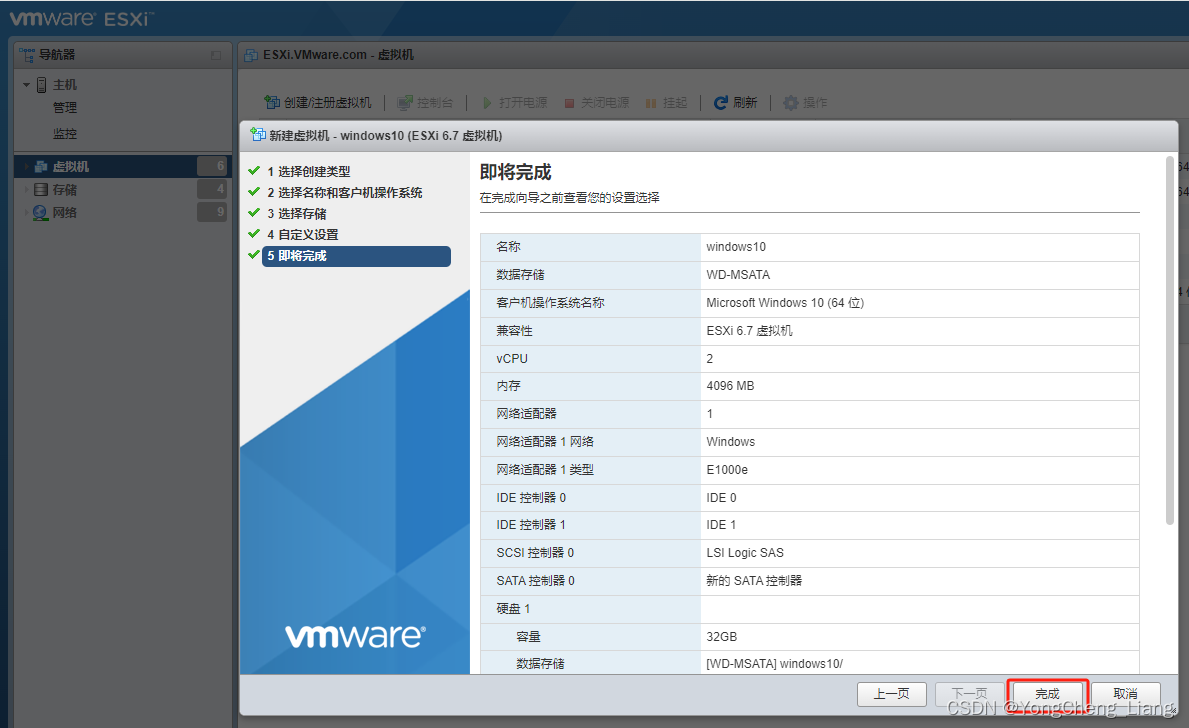Click the new virtual machine dialog title icon

pos(258,135)
